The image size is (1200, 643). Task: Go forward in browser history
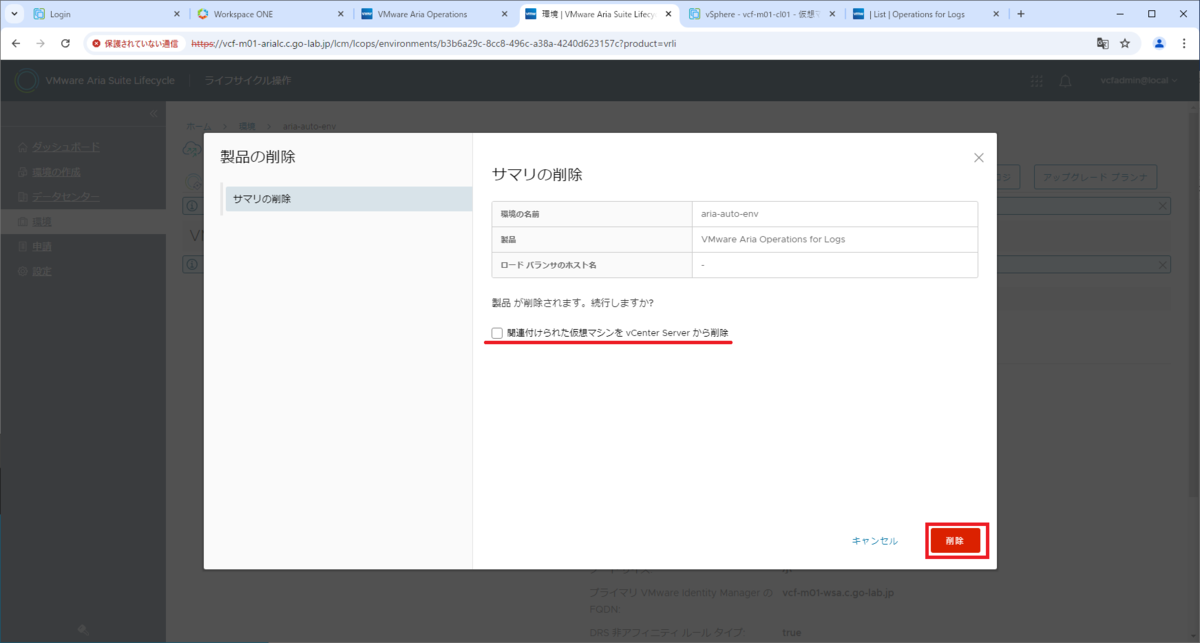(40, 43)
